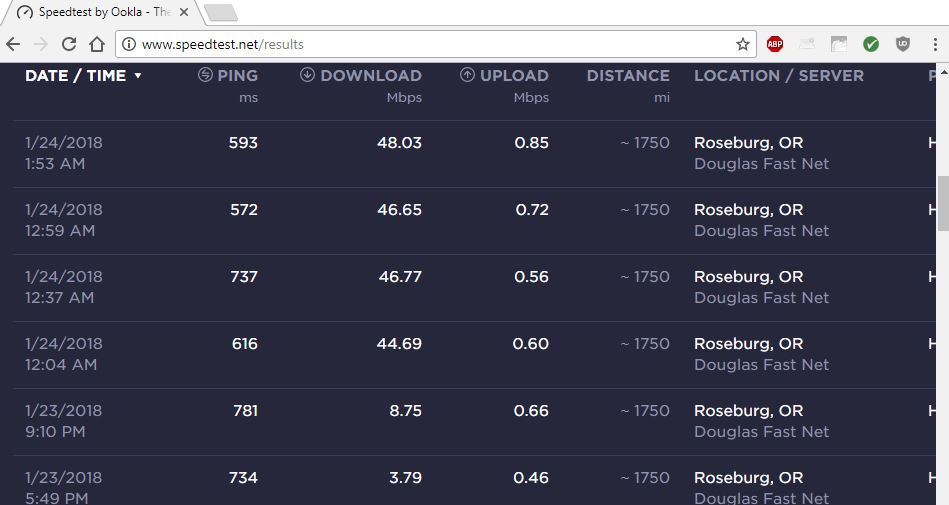Screen dimensions: 949x505
Task: Click the green checkmark extension icon
Action: click(x=871, y=44)
